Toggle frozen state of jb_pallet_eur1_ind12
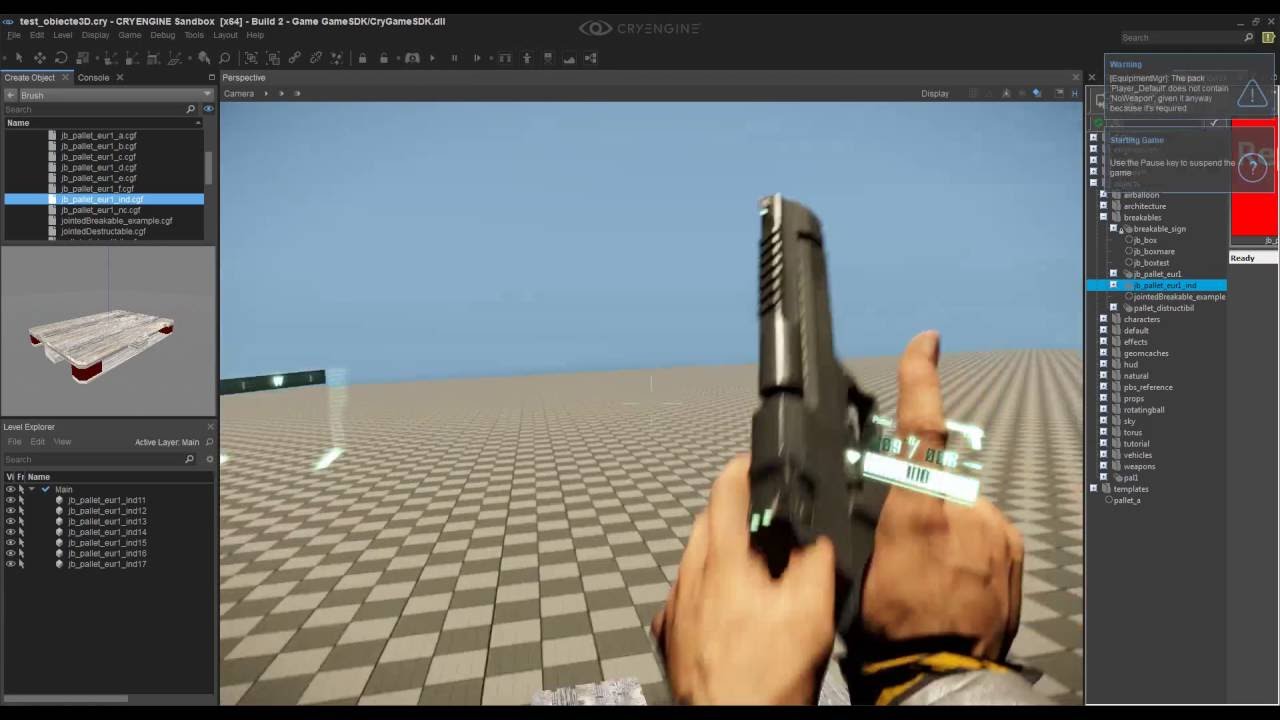 (x=21, y=511)
